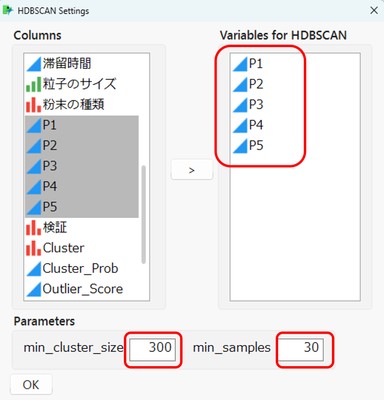Select the Outlier_Score column
Screen dimensions: 384x400
pos(82,289)
